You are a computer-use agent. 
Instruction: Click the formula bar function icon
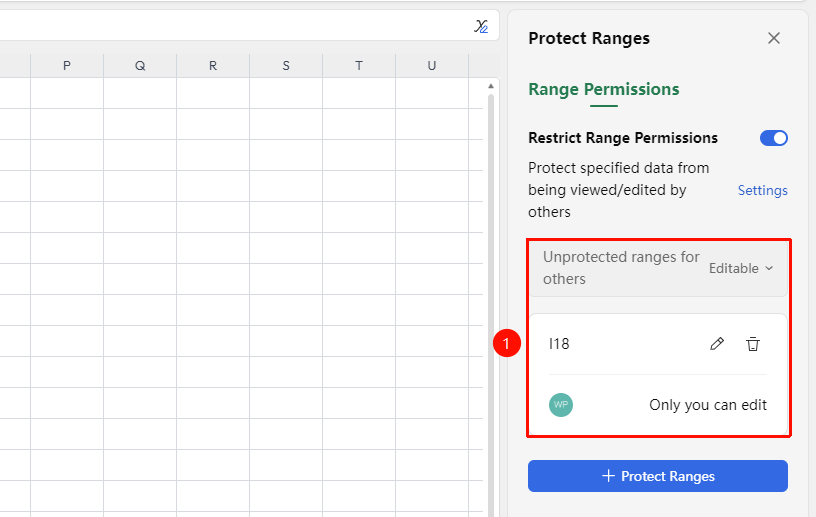click(481, 26)
